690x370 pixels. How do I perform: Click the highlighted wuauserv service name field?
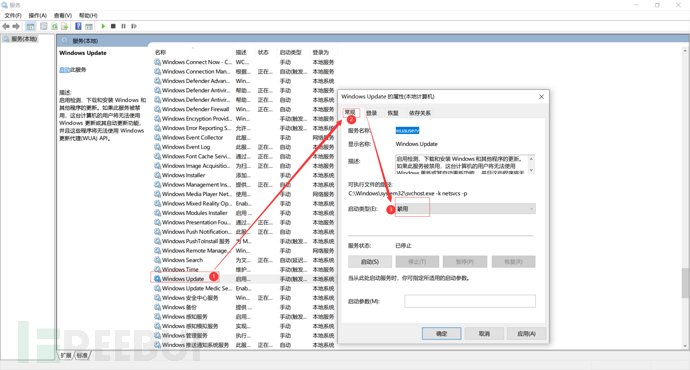[x=407, y=131]
